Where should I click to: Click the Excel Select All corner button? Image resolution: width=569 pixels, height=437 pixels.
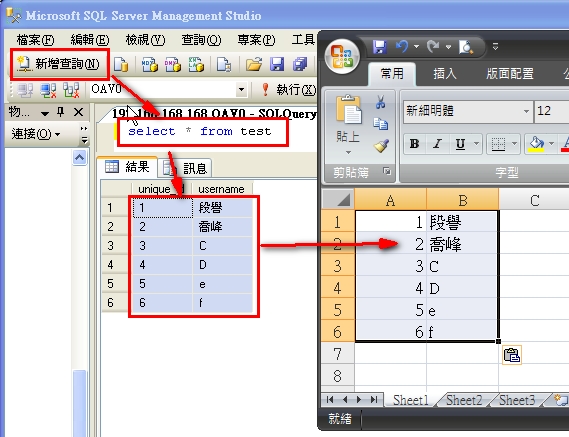pyautogui.click(x=338, y=200)
